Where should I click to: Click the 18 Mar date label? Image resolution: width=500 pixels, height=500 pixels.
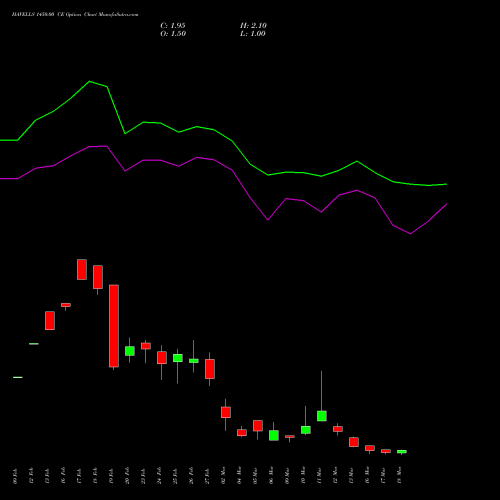[399, 476]
